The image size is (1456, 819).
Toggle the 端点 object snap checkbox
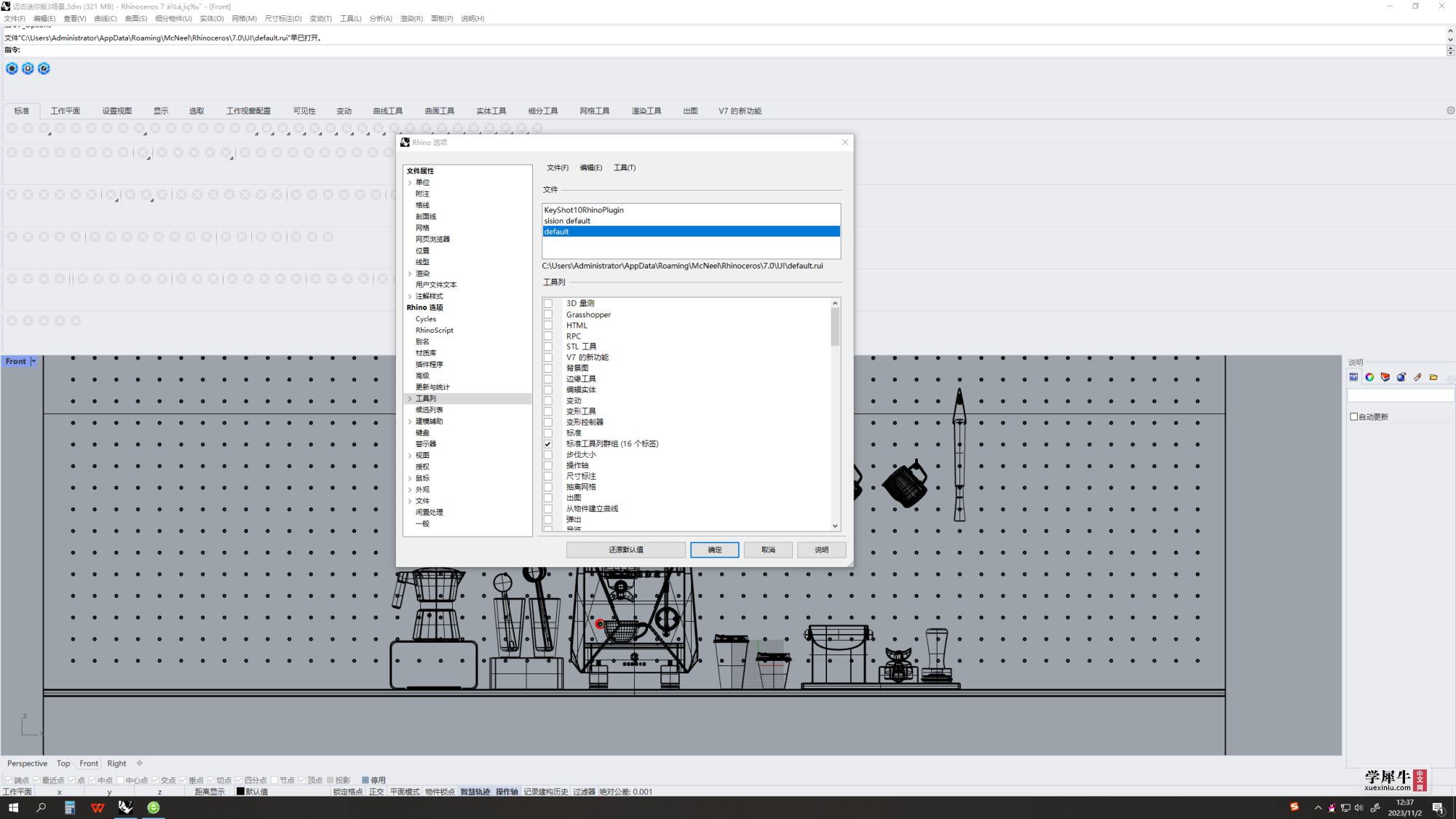[x=9, y=780]
